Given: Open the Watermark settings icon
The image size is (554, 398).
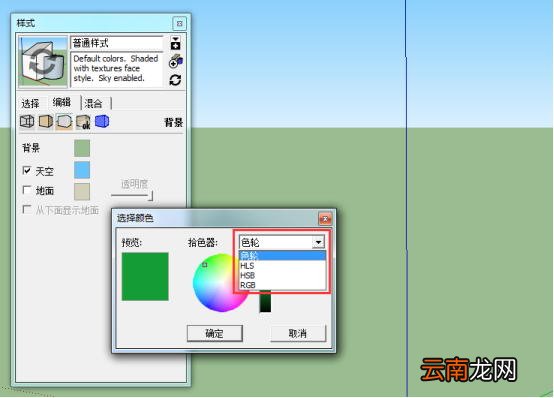Looking at the screenshot, I should 83,122.
